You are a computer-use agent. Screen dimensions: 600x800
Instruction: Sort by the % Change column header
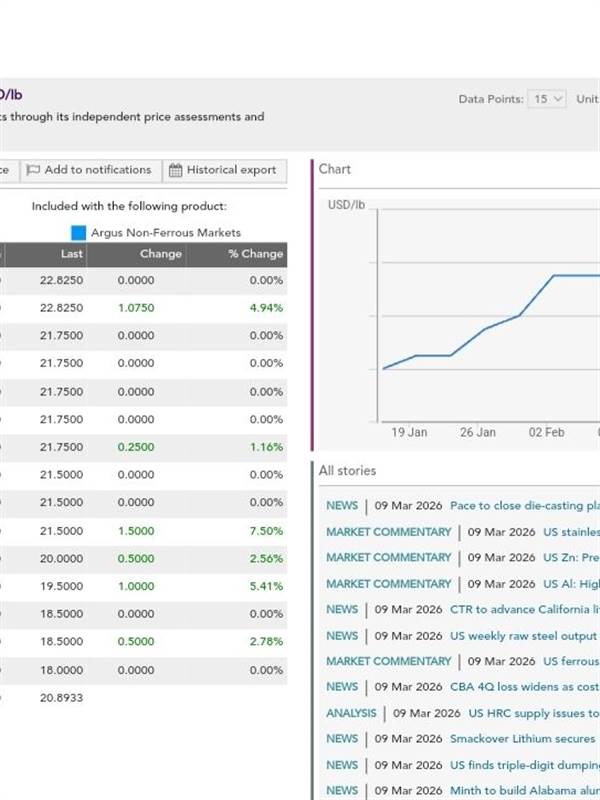pyautogui.click(x=255, y=254)
